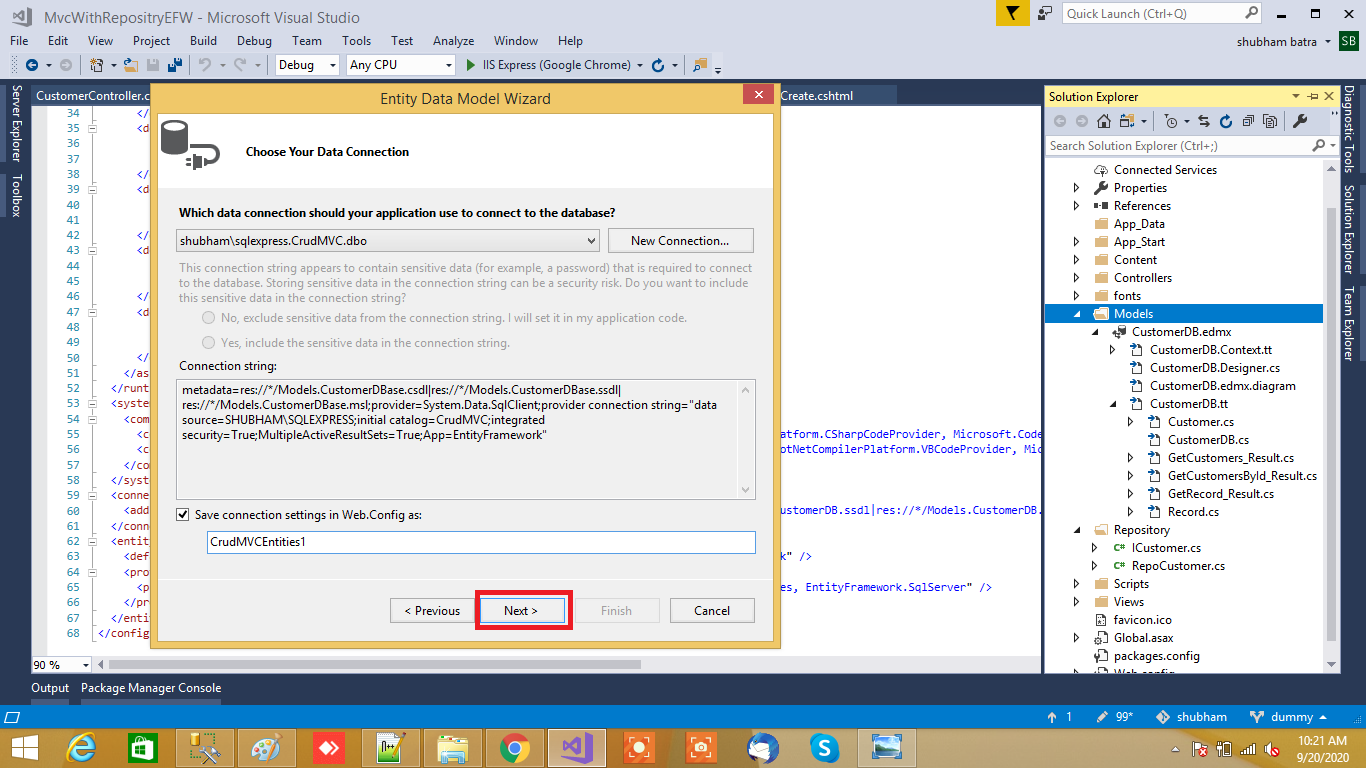Click the New Connection button
Screen dimensions: 1366x768
(679, 241)
